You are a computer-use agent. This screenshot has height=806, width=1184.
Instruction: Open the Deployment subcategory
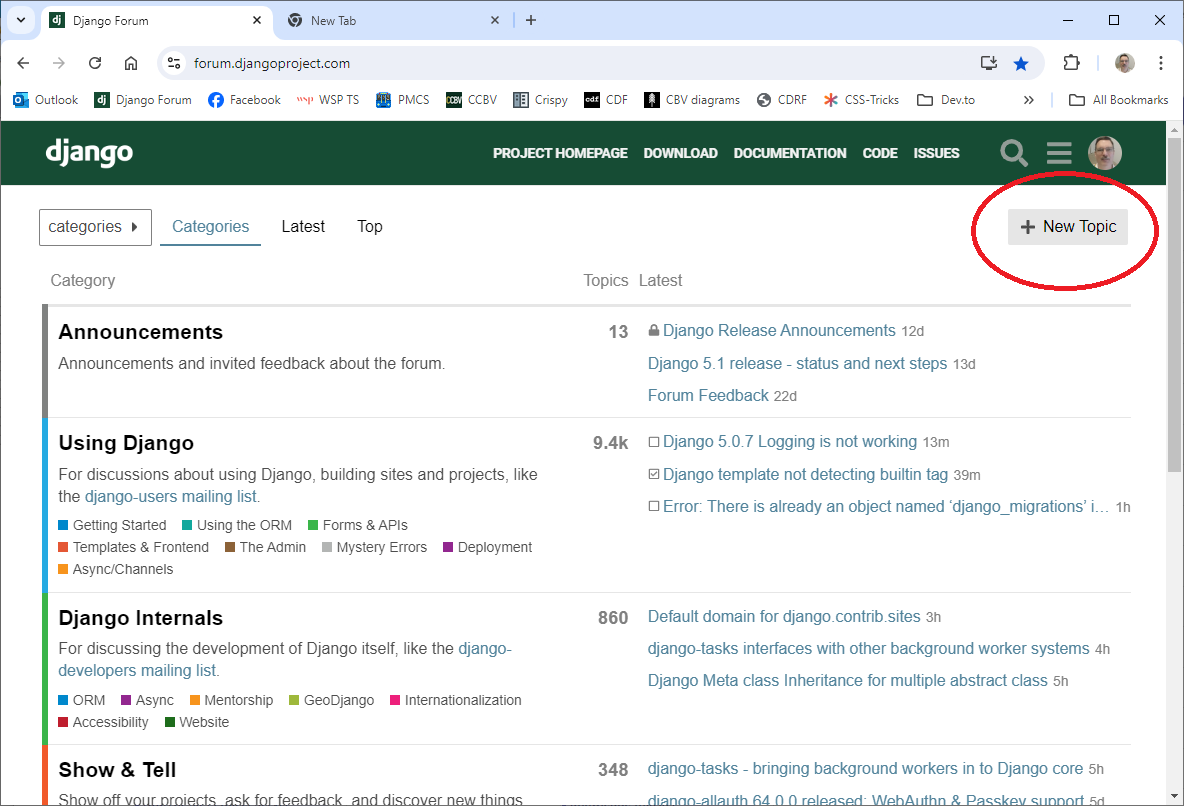487,547
